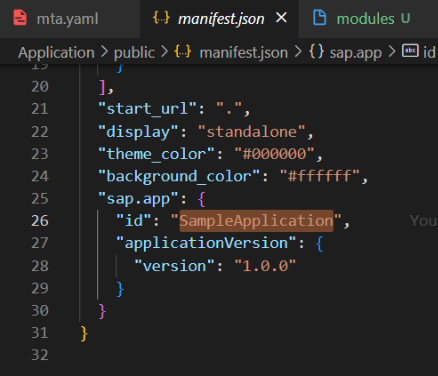Image resolution: width=438 pixels, height=376 pixels.
Task: Open the id breadcrumb symbol
Action: [429, 53]
